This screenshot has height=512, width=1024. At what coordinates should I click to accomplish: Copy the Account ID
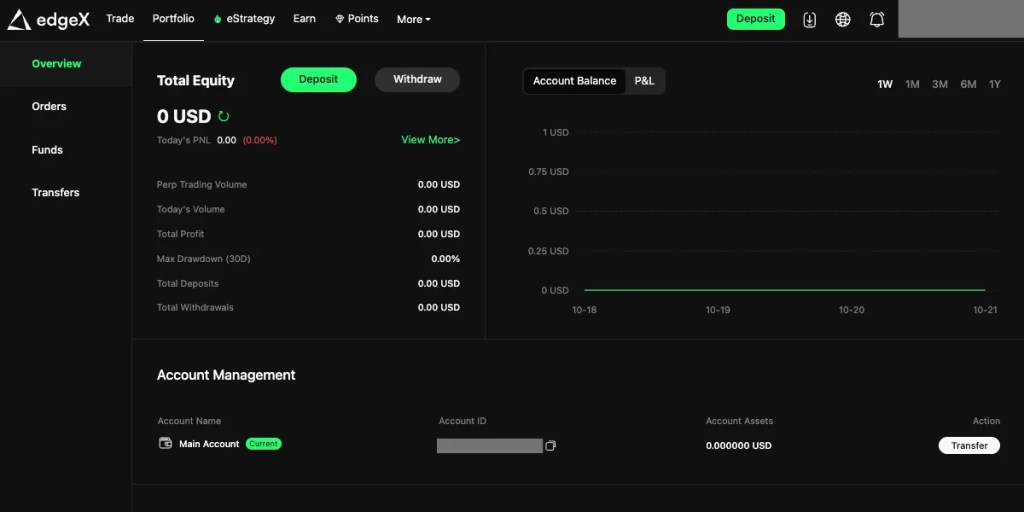coord(551,446)
